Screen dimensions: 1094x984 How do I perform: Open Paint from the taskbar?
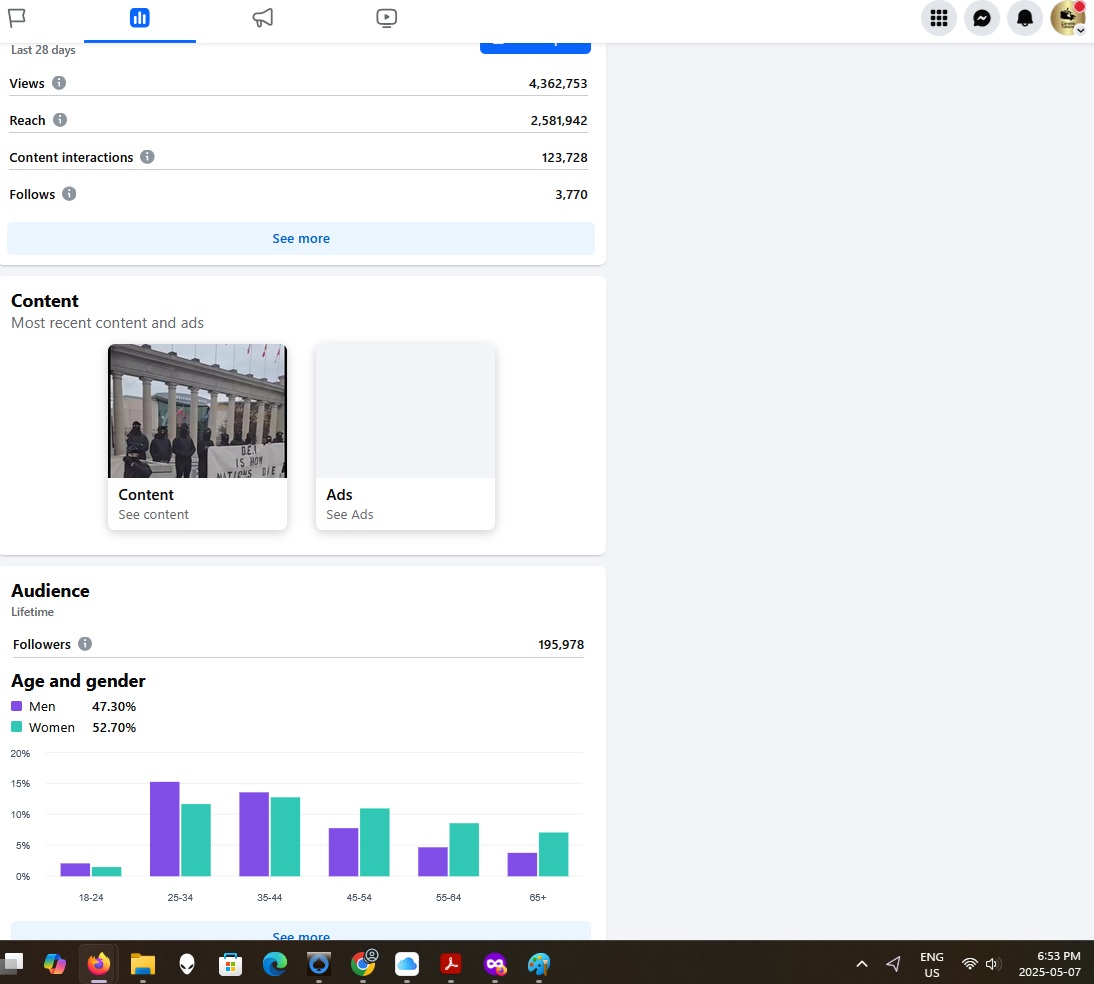coord(539,964)
